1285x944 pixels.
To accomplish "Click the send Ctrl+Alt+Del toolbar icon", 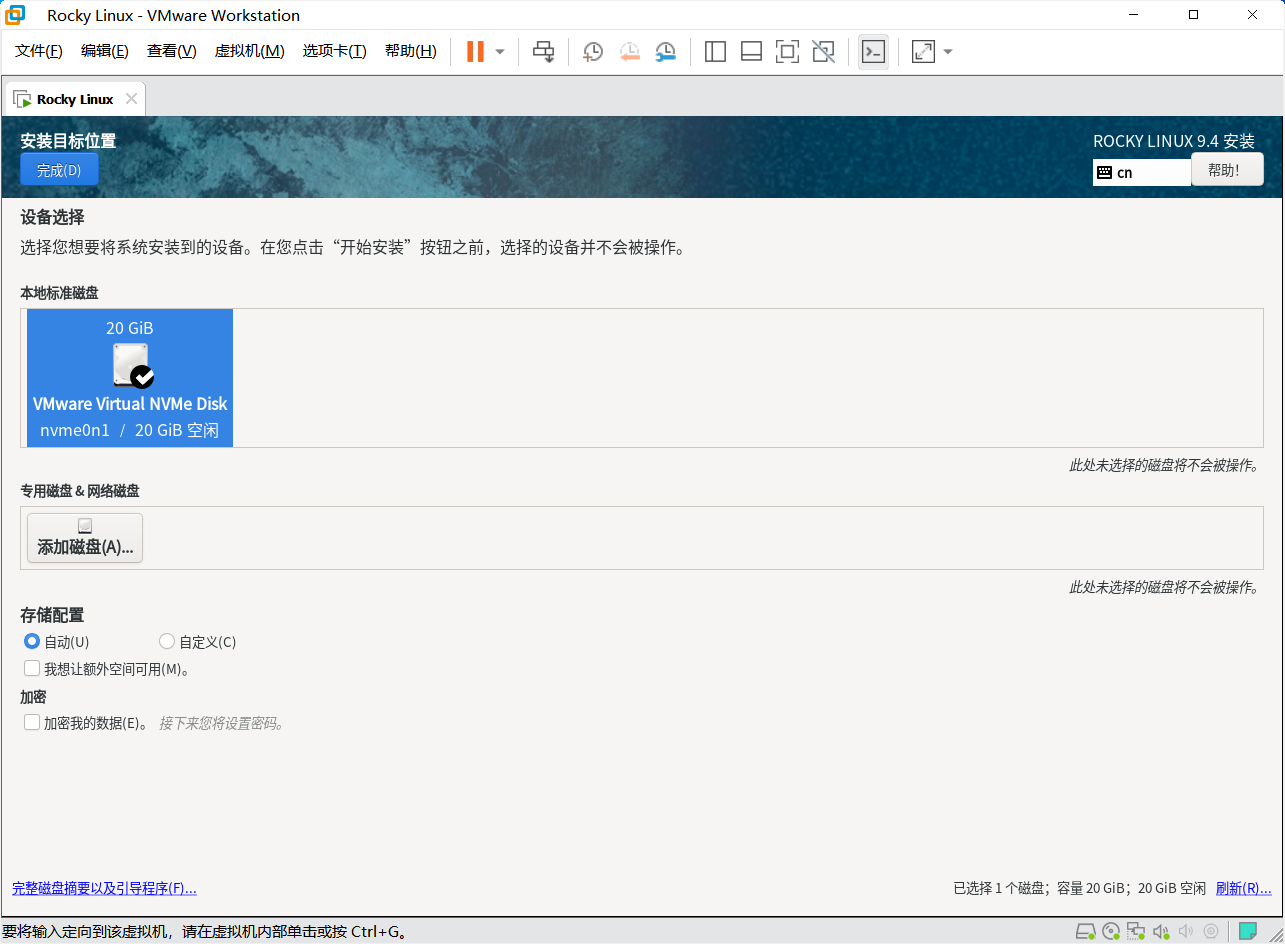I will click(543, 52).
